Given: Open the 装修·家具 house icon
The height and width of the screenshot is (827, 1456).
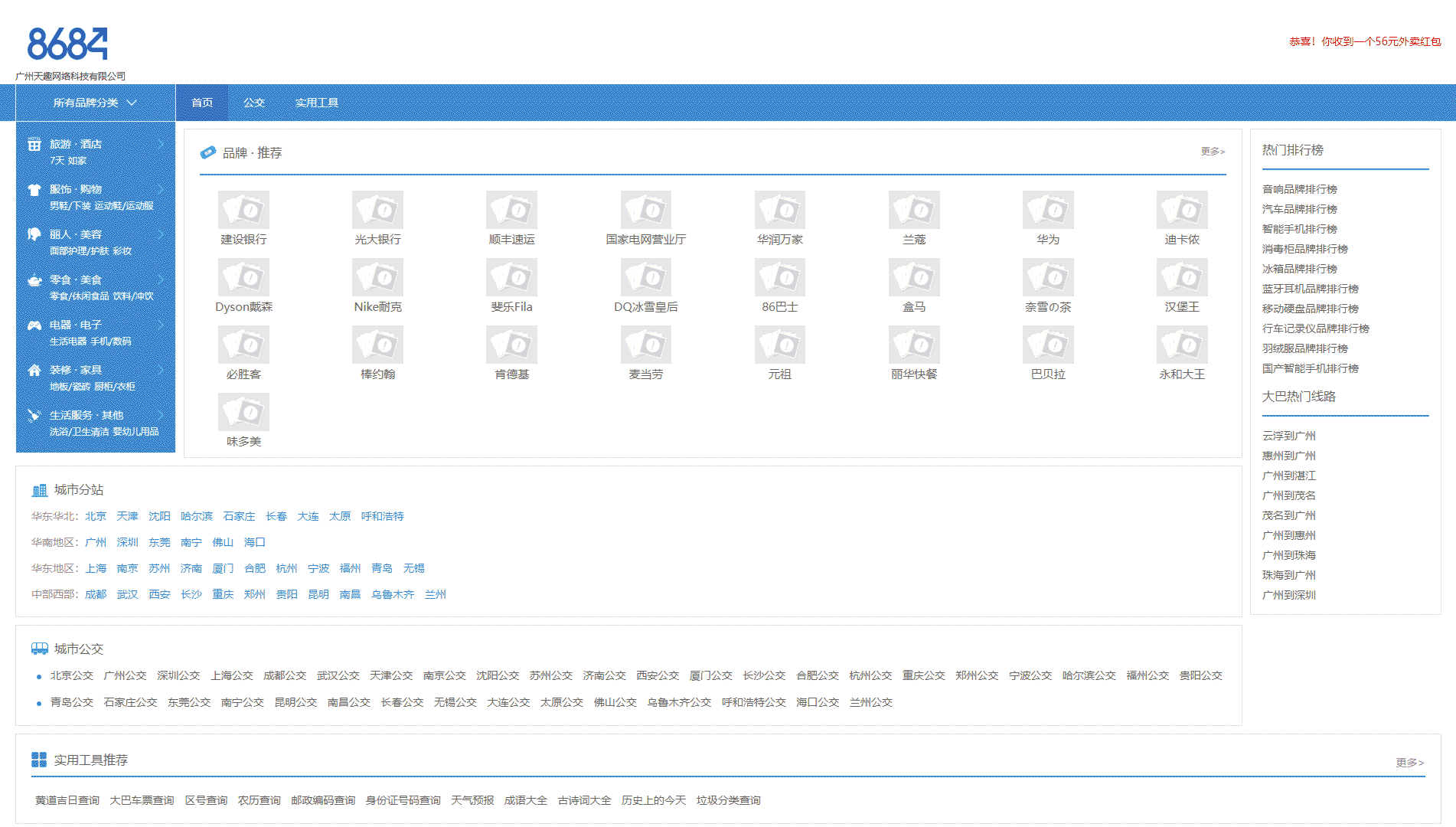Looking at the screenshot, I should coord(34,370).
